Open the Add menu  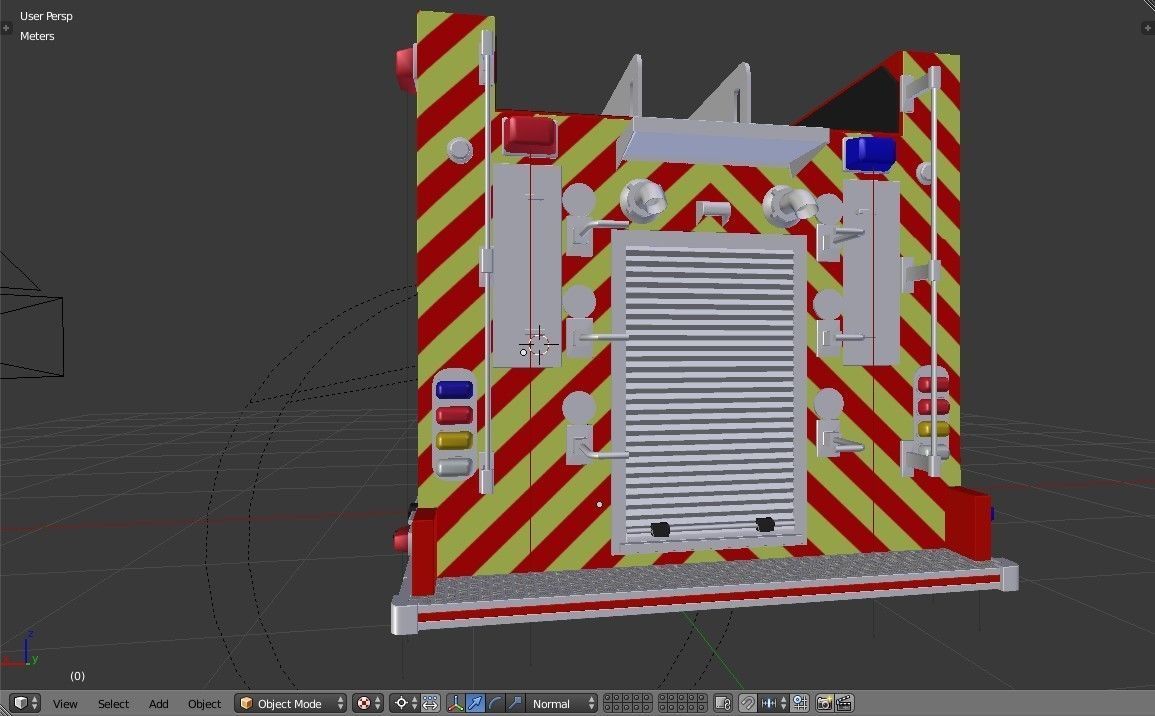point(158,704)
